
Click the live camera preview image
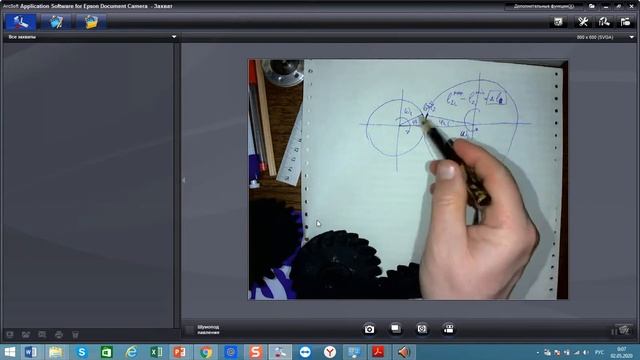click(x=408, y=180)
